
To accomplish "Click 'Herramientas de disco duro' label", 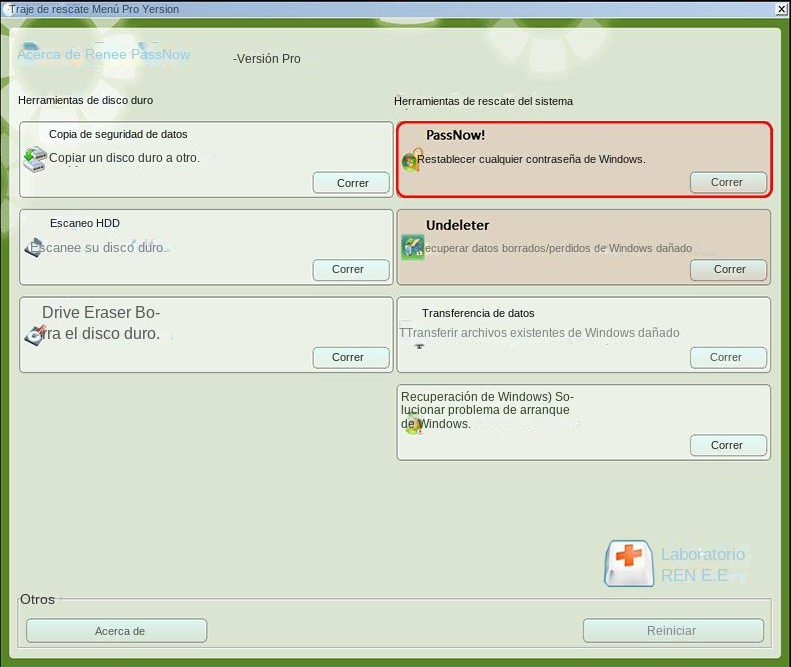I will (86, 100).
